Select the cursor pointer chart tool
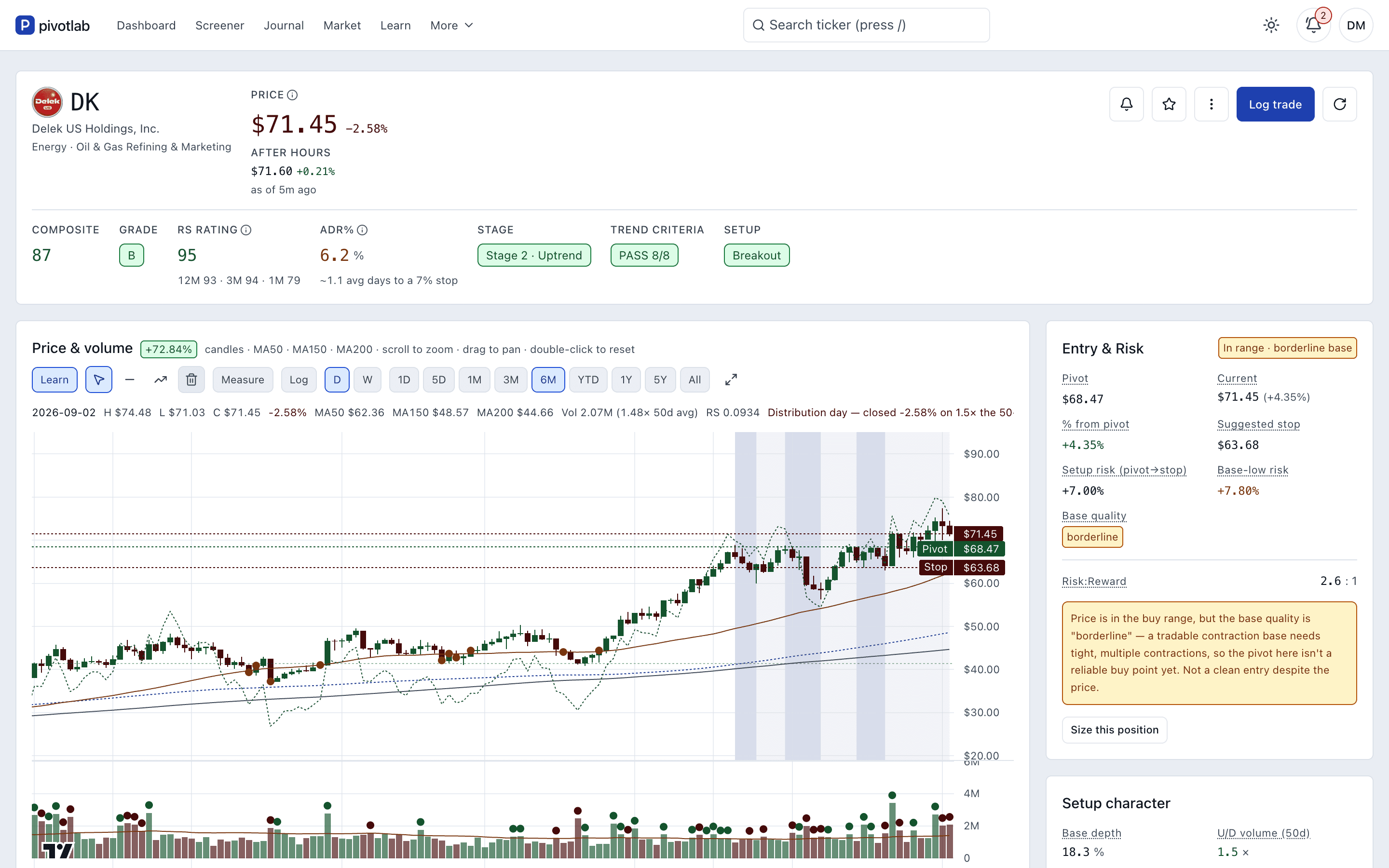Screen dimensions: 1389x868 click(x=99, y=380)
